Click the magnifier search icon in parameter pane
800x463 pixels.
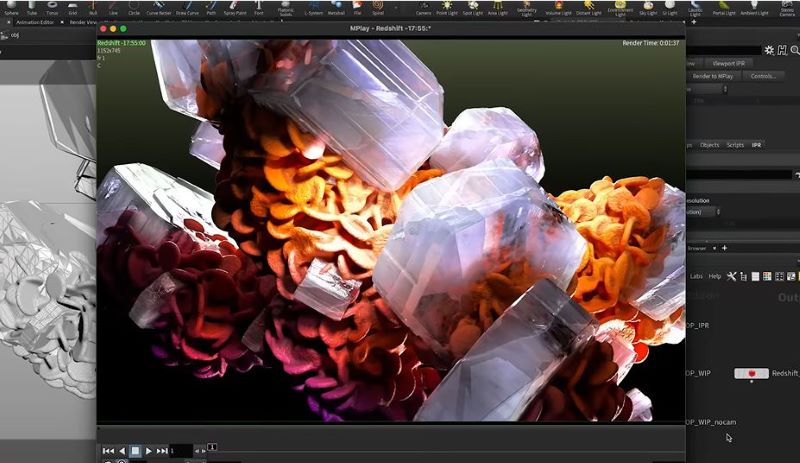click(x=795, y=50)
